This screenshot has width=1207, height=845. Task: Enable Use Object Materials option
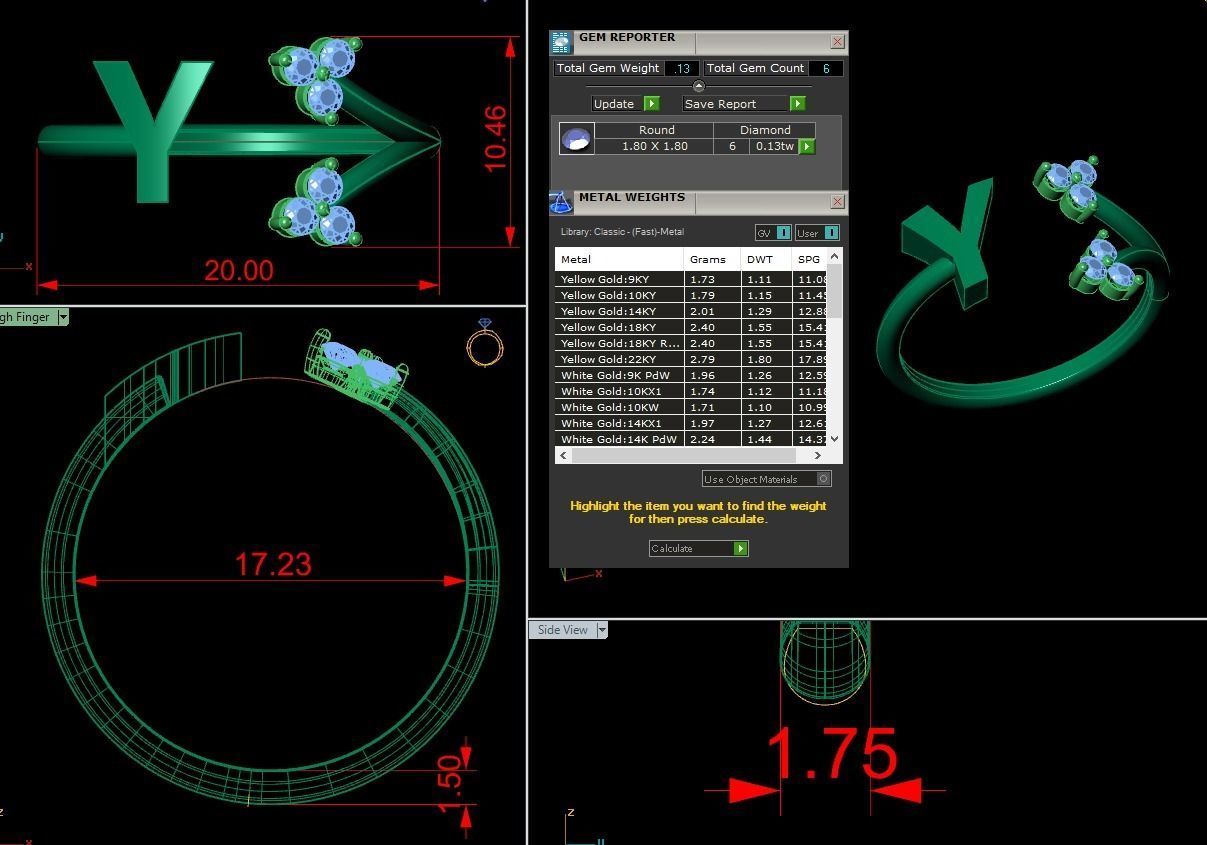823,479
